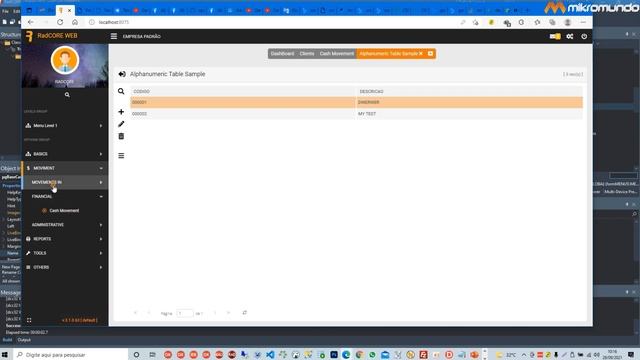Add a new record with plus icon
Viewport: 640px width, 360px height.
121,112
